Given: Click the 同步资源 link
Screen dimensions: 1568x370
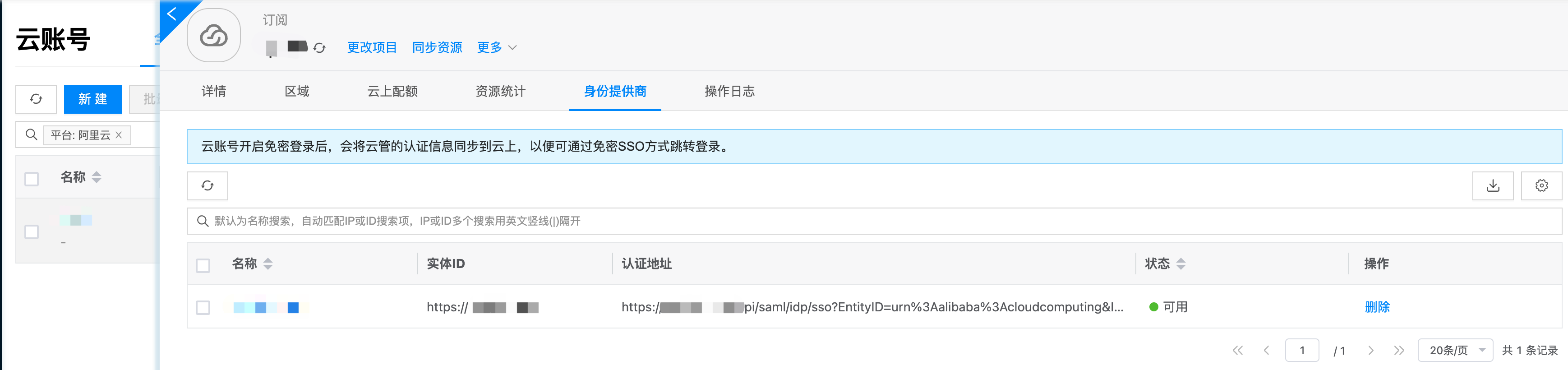Looking at the screenshot, I should (437, 47).
